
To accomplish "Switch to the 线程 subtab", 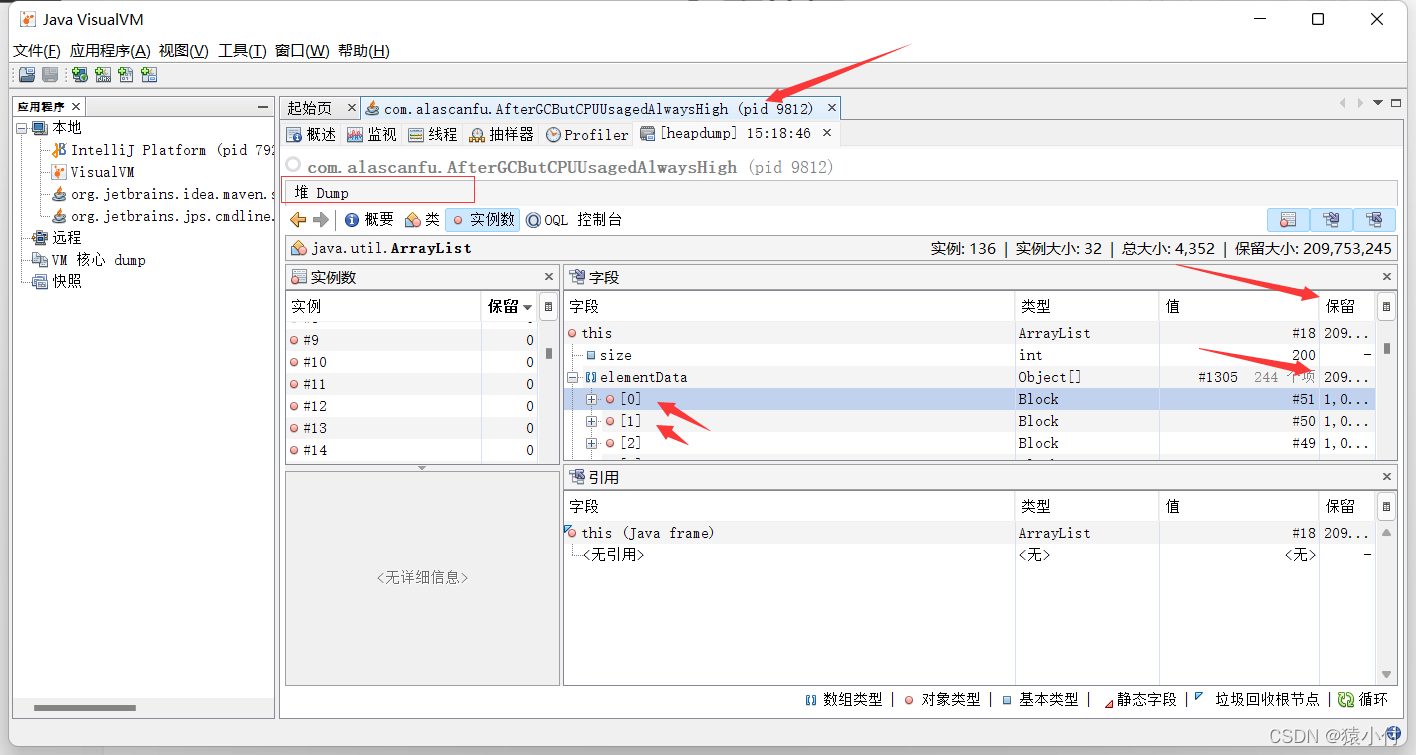I will 433,134.
